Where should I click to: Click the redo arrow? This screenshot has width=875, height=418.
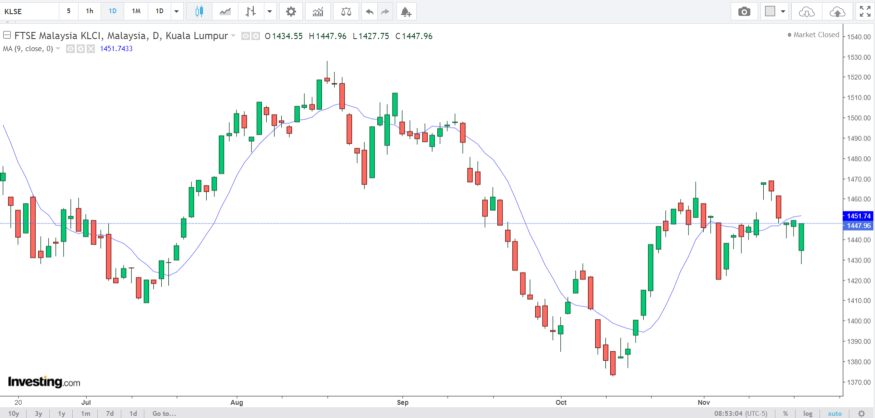[x=385, y=11]
